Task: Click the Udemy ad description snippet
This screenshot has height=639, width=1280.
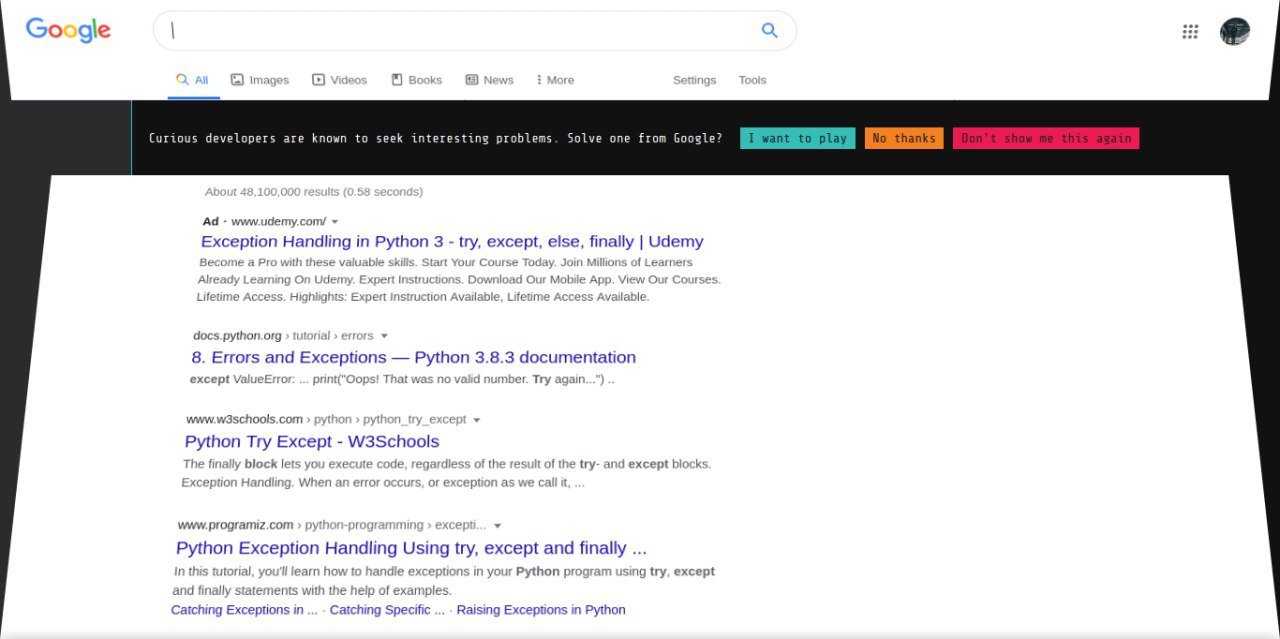Action: [x=459, y=279]
